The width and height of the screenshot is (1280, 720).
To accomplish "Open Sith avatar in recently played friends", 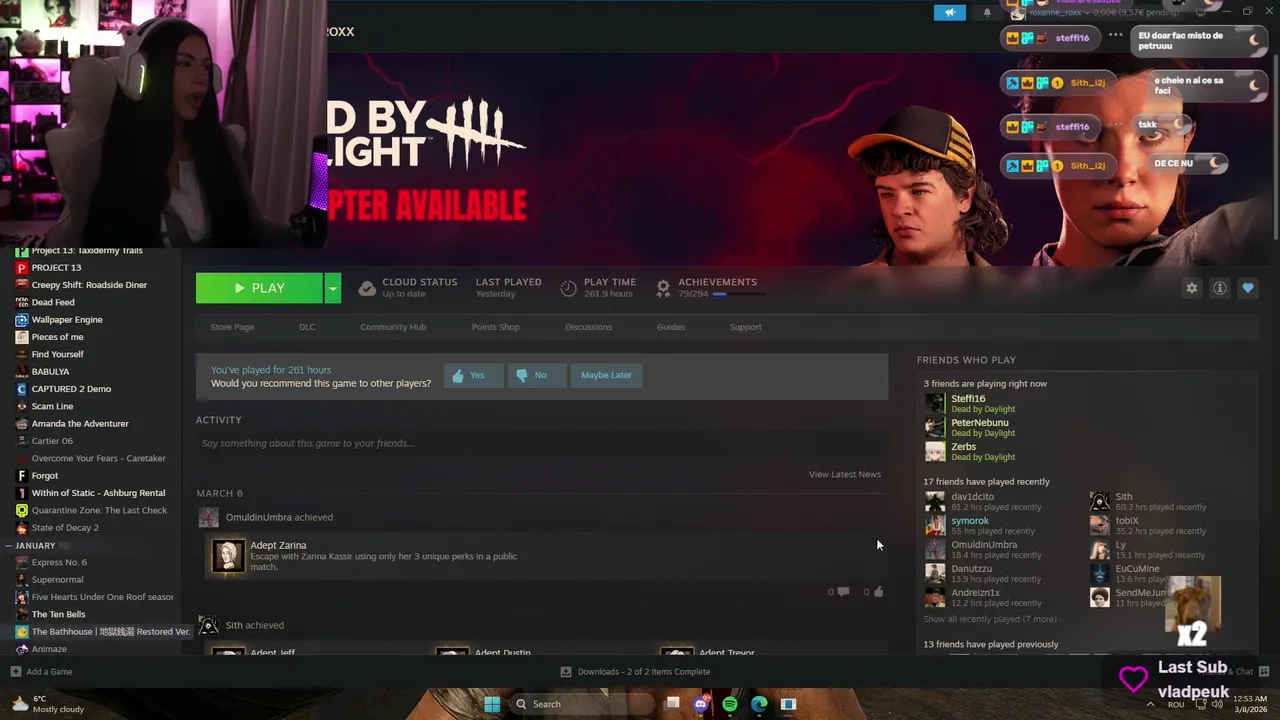I will pyautogui.click(x=1099, y=501).
